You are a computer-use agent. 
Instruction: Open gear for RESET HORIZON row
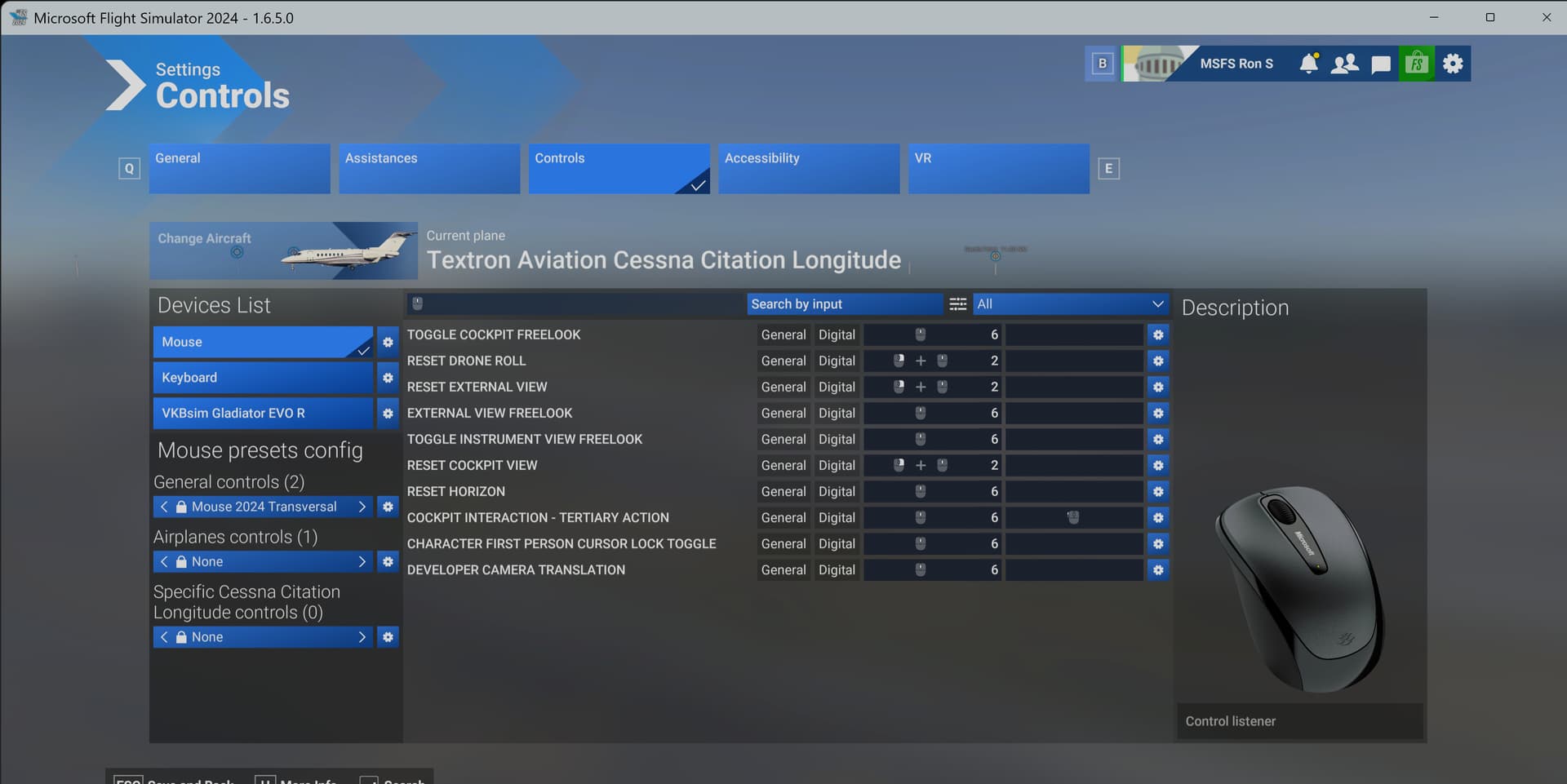(1158, 491)
